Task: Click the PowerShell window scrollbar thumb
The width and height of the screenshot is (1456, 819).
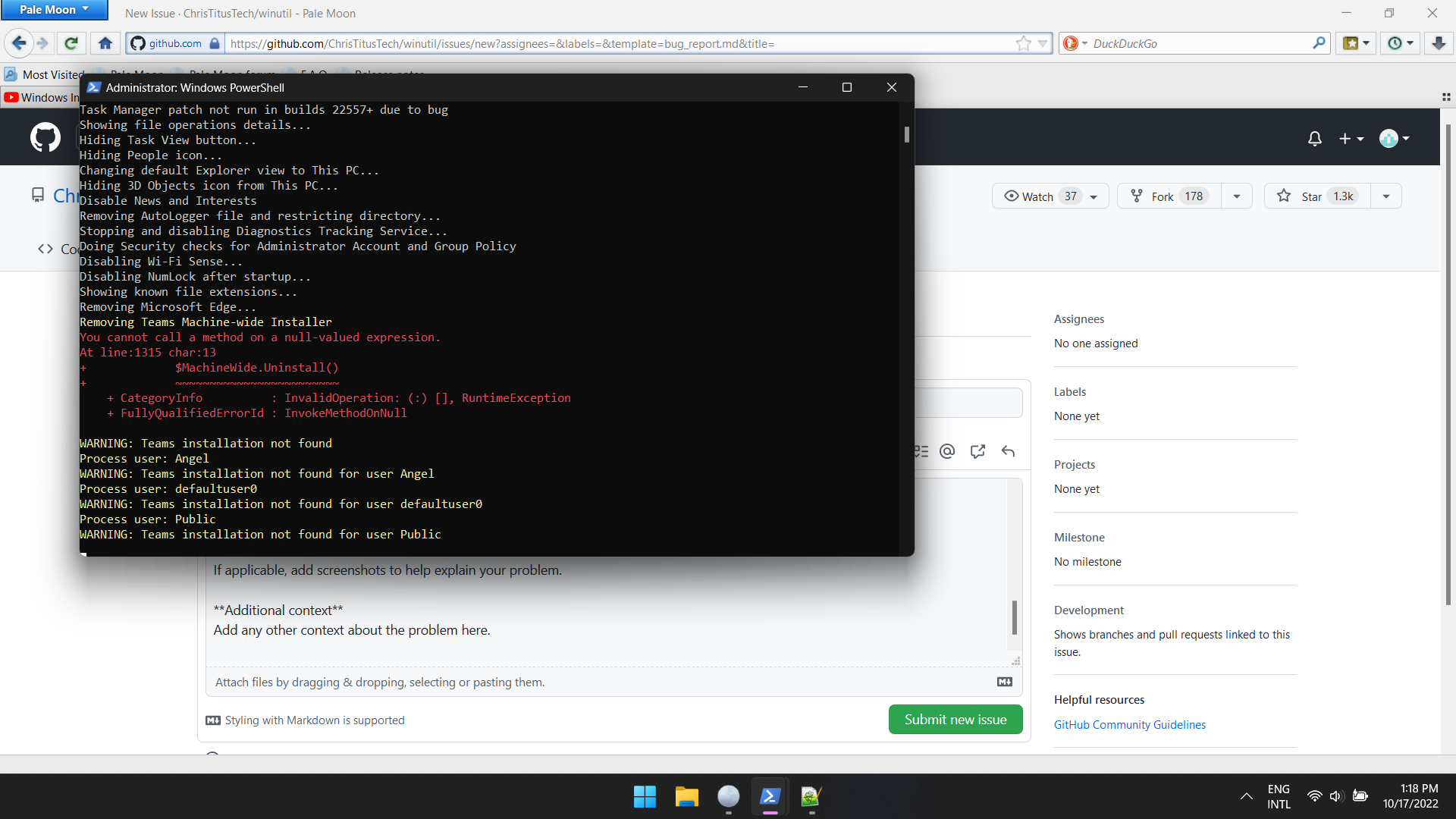Action: tap(906, 134)
